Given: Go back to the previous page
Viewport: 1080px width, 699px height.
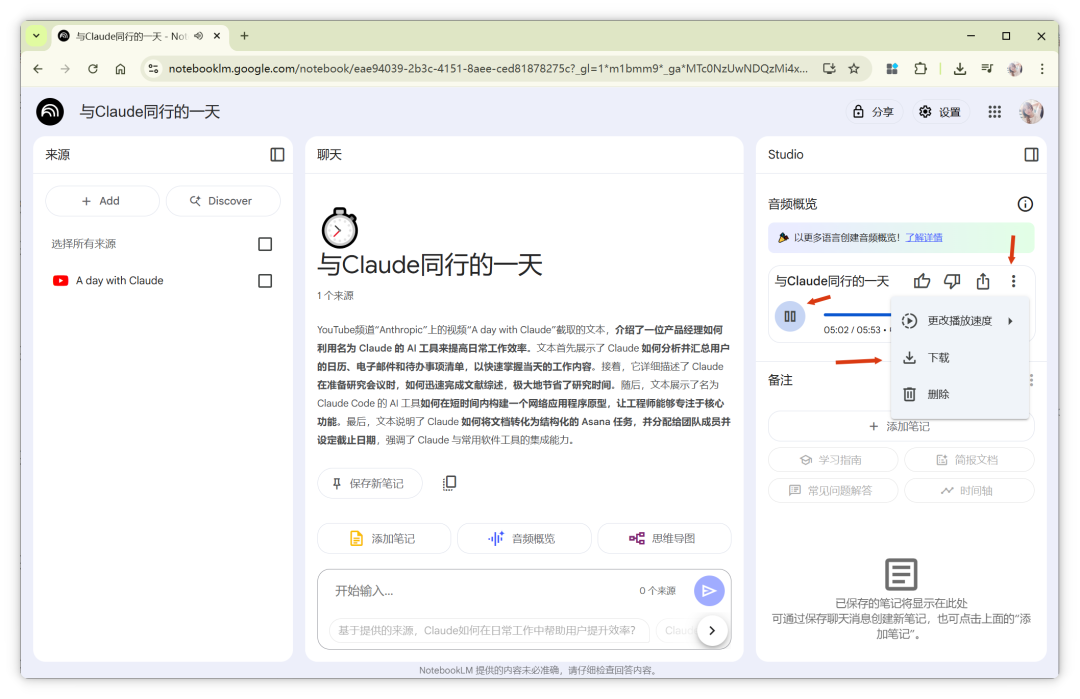Looking at the screenshot, I should 38,68.
